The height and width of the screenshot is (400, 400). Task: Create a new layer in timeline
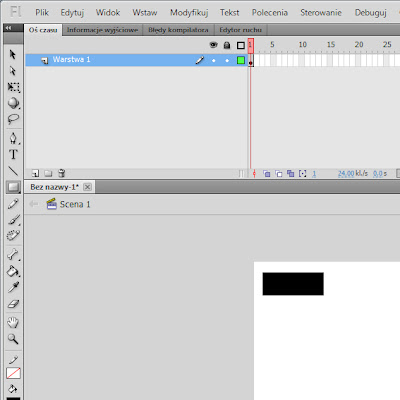pos(35,173)
